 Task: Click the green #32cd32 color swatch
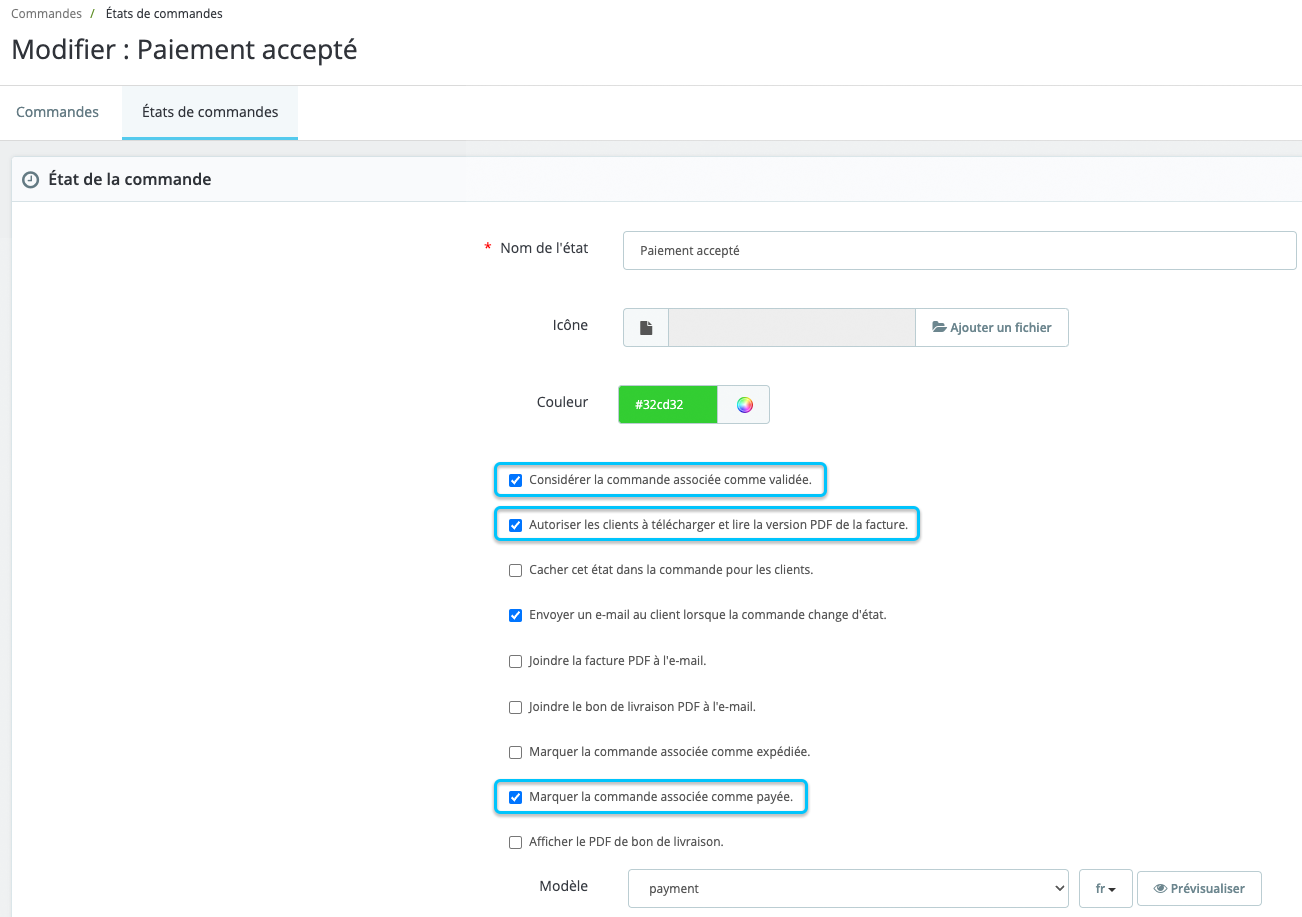pos(667,402)
